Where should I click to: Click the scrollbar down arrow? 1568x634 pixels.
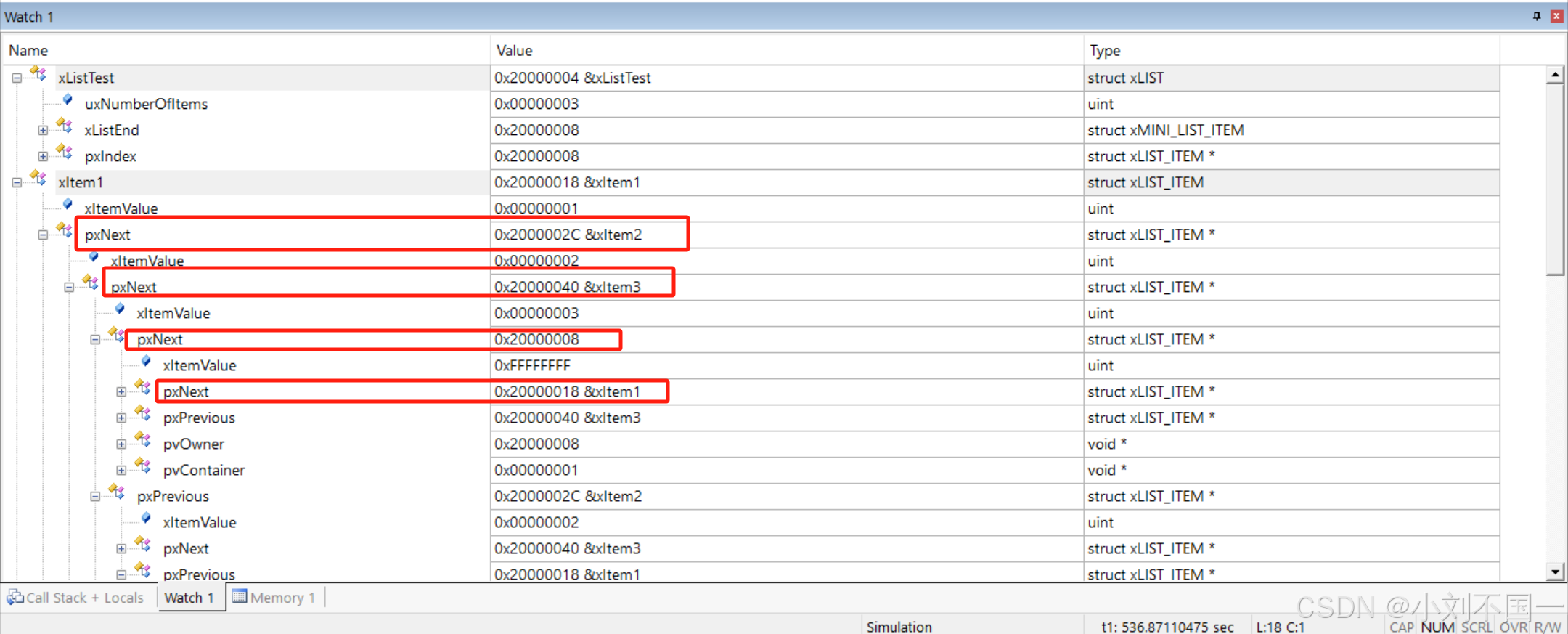pyautogui.click(x=1555, y=572)
